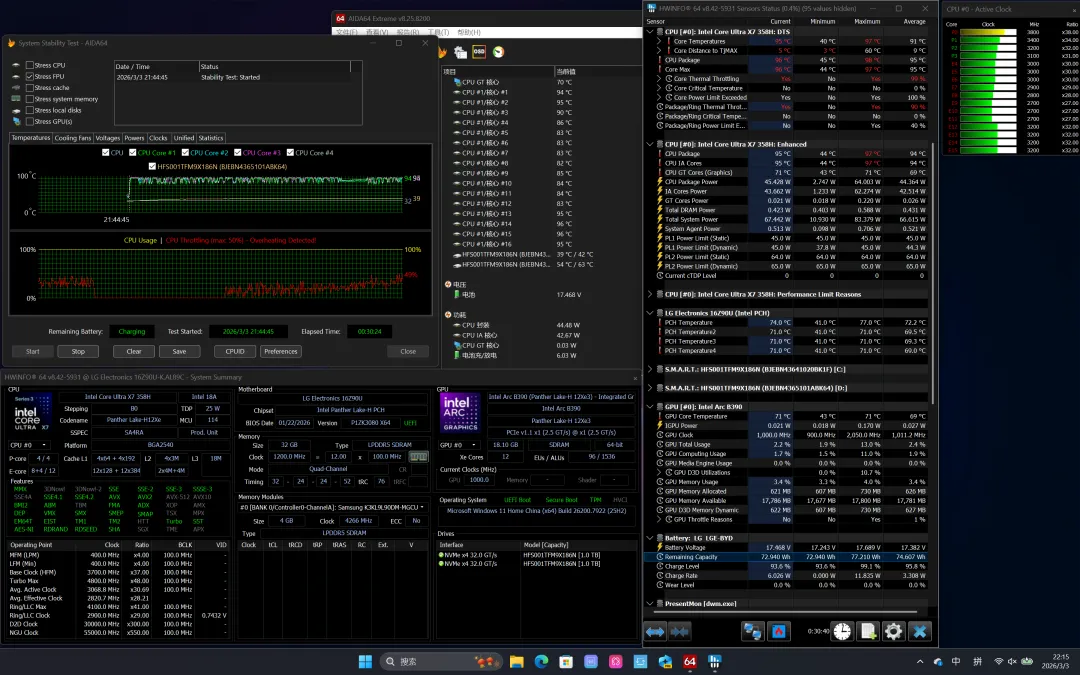The image size is (1080, 675).
Task: Click Windows Start button on taskbar
Action: (x=365, y=661)
